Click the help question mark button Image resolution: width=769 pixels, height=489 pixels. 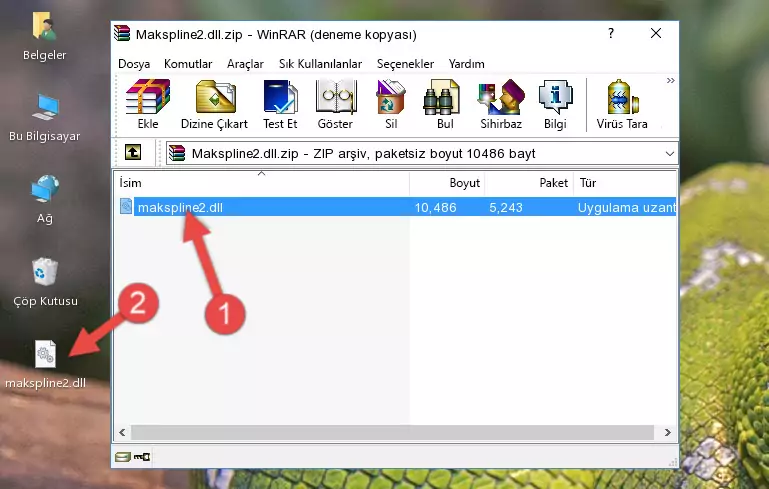pyautogui.click(x=611, y=33)
